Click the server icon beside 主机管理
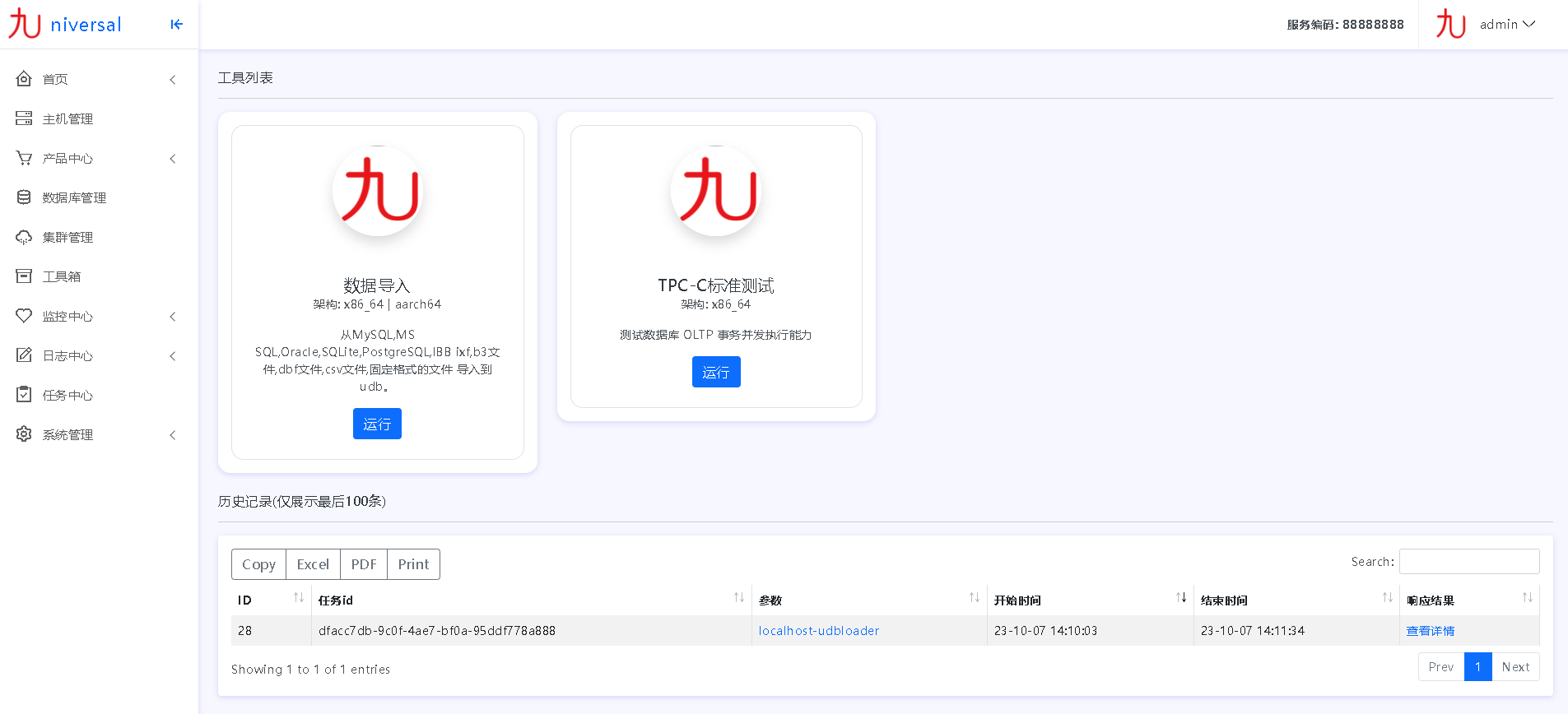Screen dimensions: 1568x714 click(24, 118)
